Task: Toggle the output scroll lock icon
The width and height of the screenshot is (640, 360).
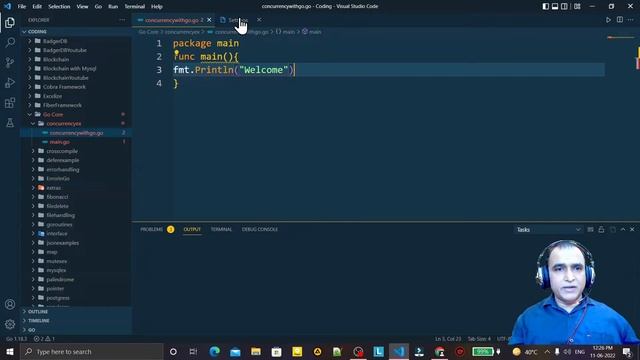Action: pyautogui.click(x=601, y=229)
